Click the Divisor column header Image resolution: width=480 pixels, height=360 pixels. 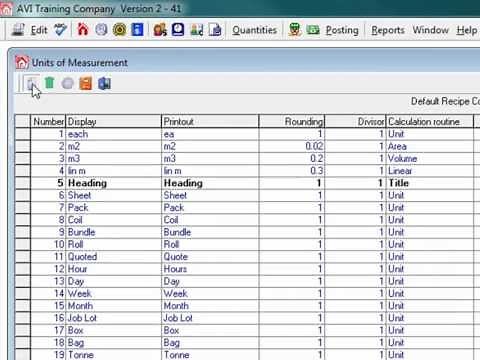[355, 121]
